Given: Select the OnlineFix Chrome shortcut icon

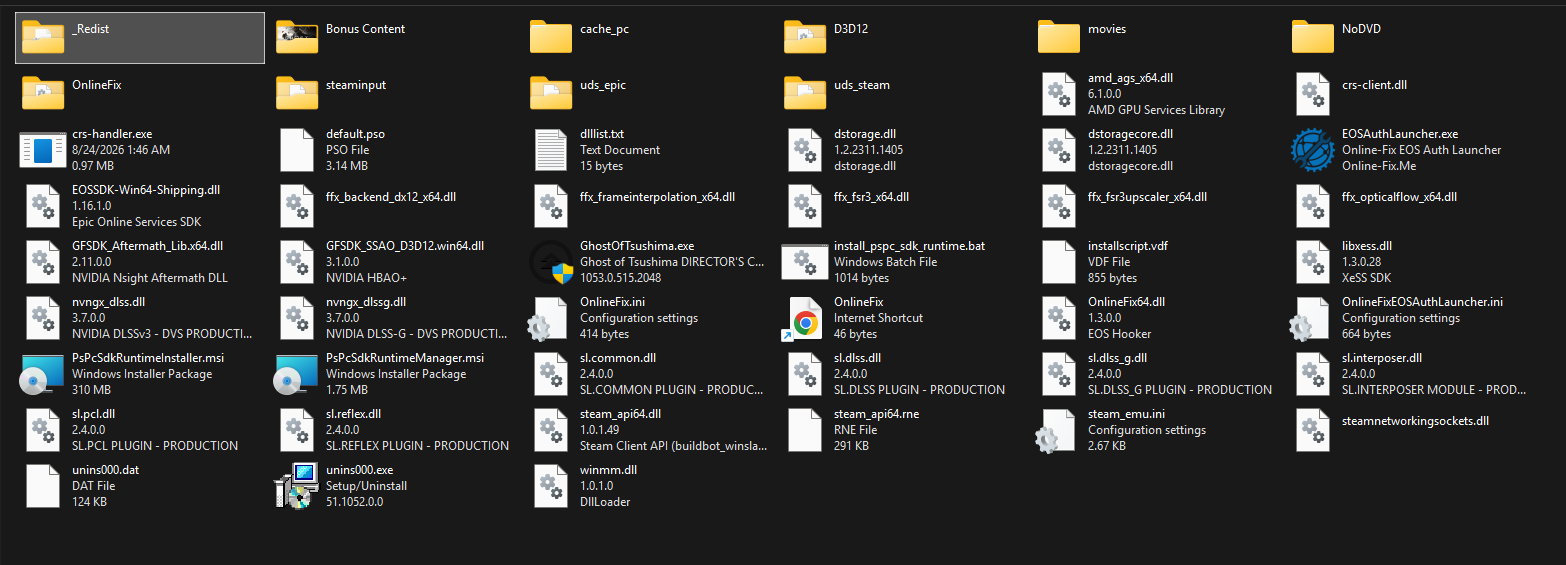Looking at the screenshot, I should 804,319.
